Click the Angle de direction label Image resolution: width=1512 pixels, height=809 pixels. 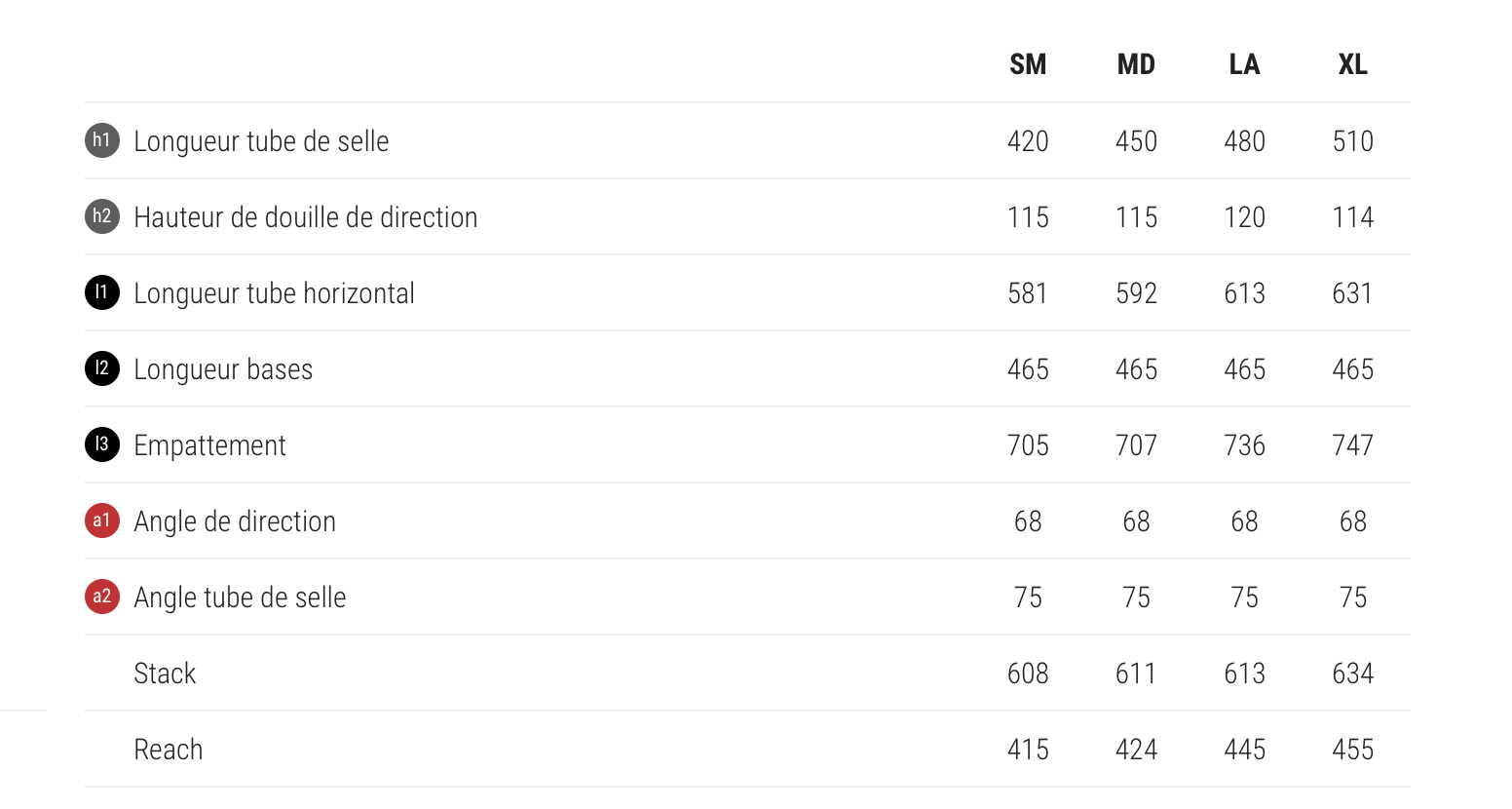pos(235,521)
